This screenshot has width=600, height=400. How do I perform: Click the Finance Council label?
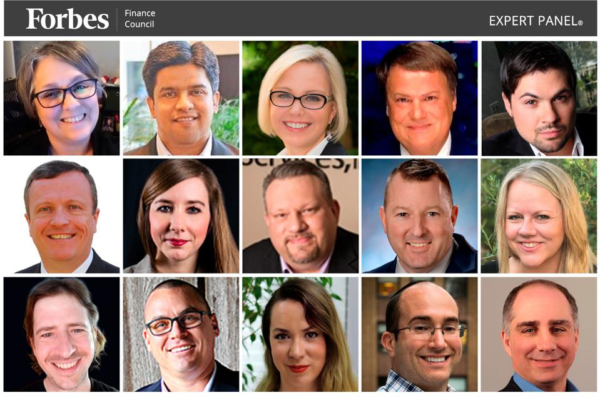pos(140,19)
